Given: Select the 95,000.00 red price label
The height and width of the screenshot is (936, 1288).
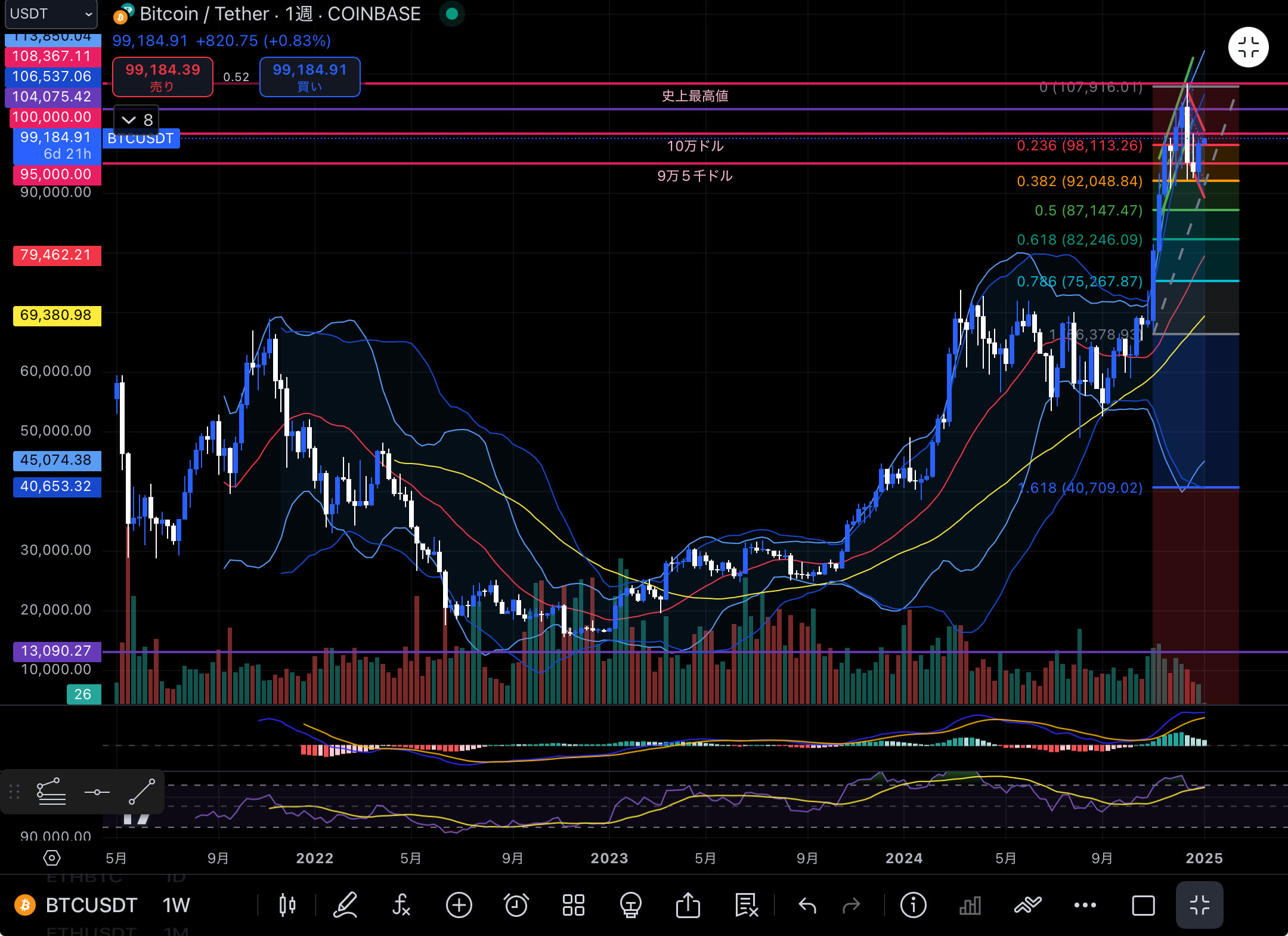Looking at the screenshot, I should point(56,174).
